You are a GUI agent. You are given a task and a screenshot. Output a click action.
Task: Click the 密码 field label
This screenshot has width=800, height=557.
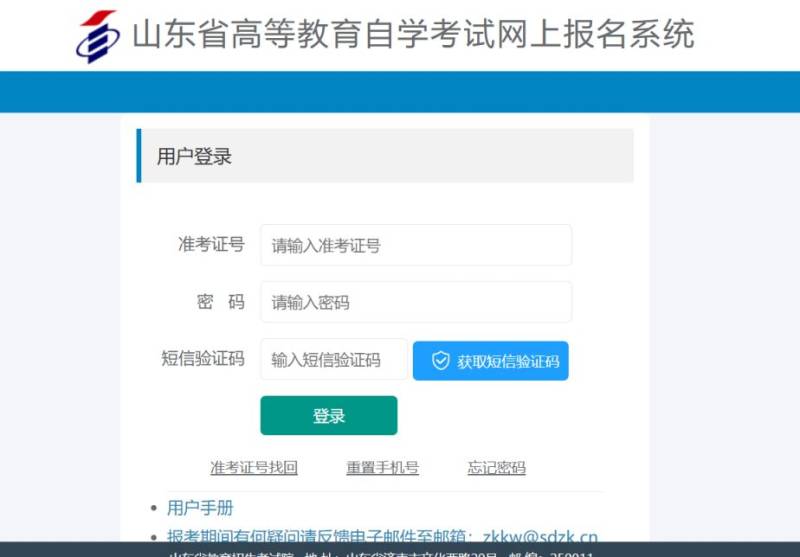(220, 302)
